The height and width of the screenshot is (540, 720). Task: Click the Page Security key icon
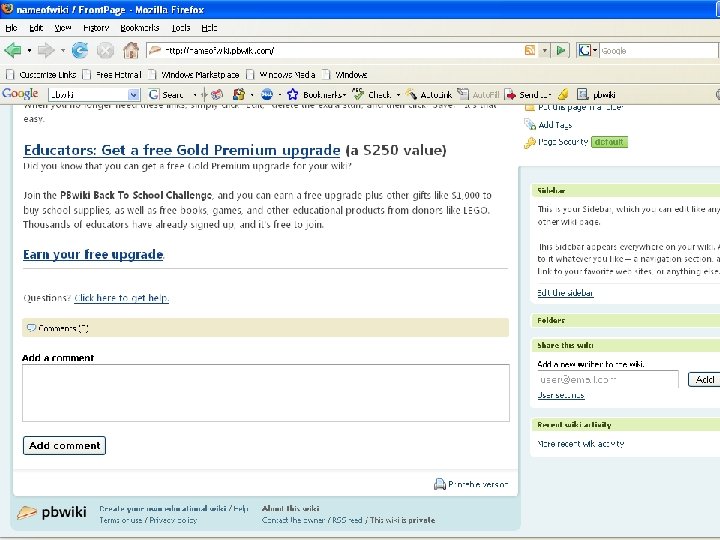[x=529, y=143]
